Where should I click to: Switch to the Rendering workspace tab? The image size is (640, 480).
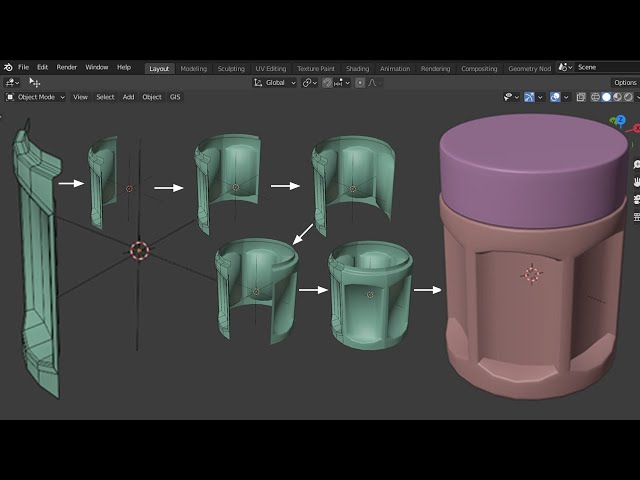(436, 69)
